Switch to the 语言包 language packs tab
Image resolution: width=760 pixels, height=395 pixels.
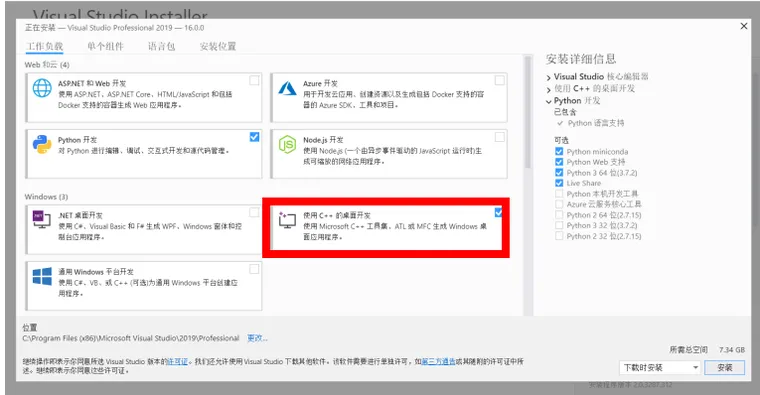(161, 47)
